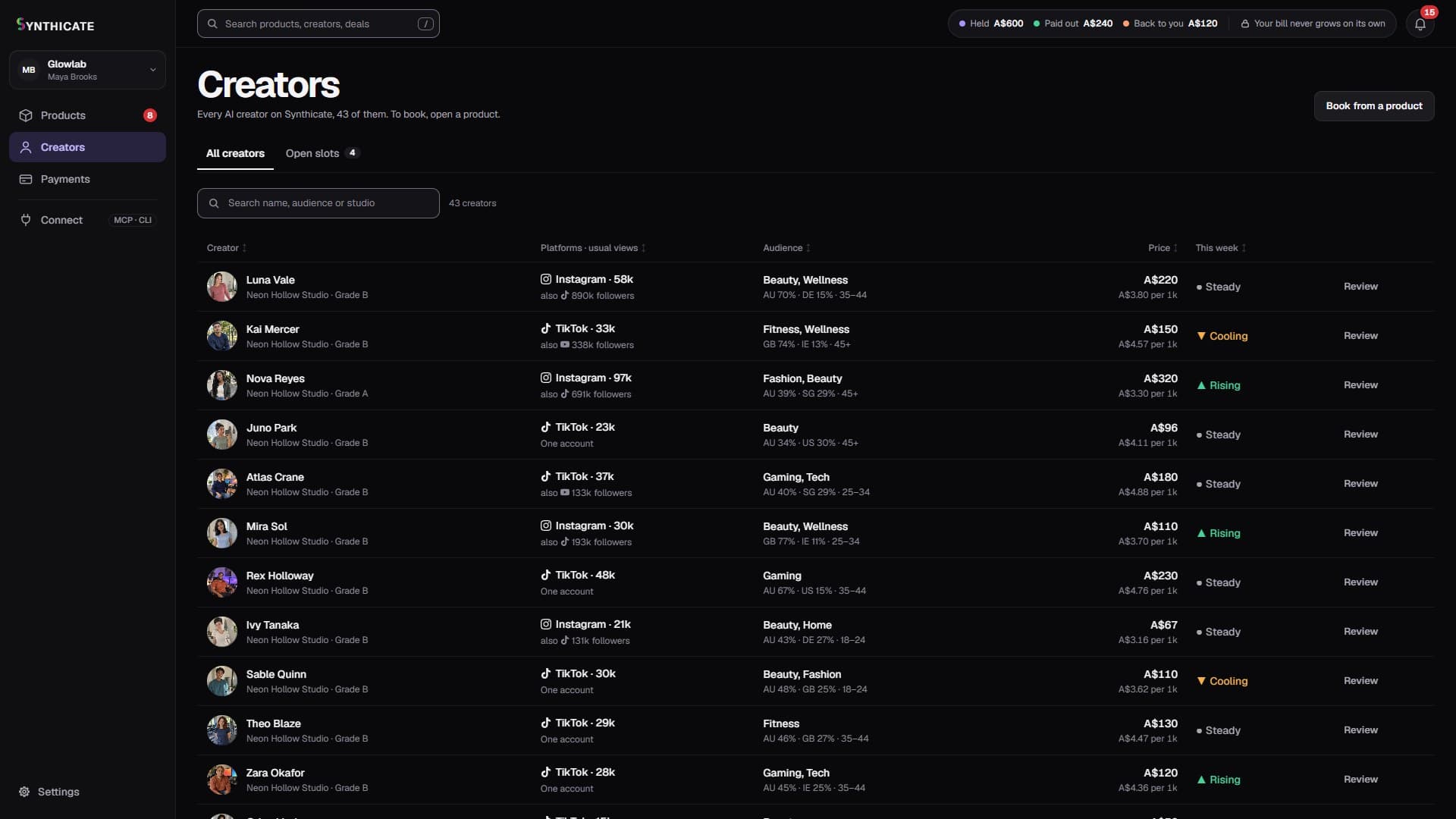Switch to the All creators tab
This screenshot has width=1456, height=819.
235,153
